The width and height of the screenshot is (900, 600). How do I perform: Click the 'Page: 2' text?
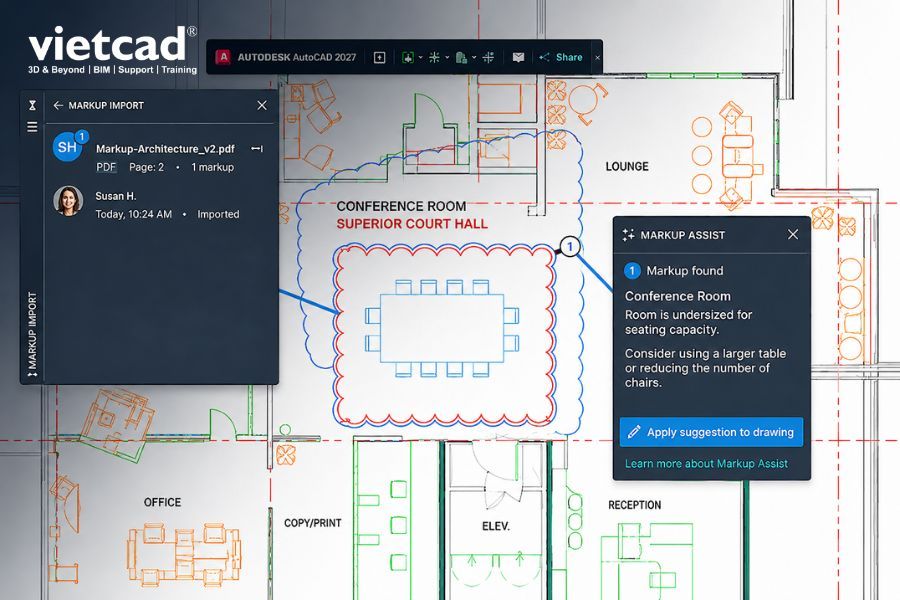click(x=146, y=167)
